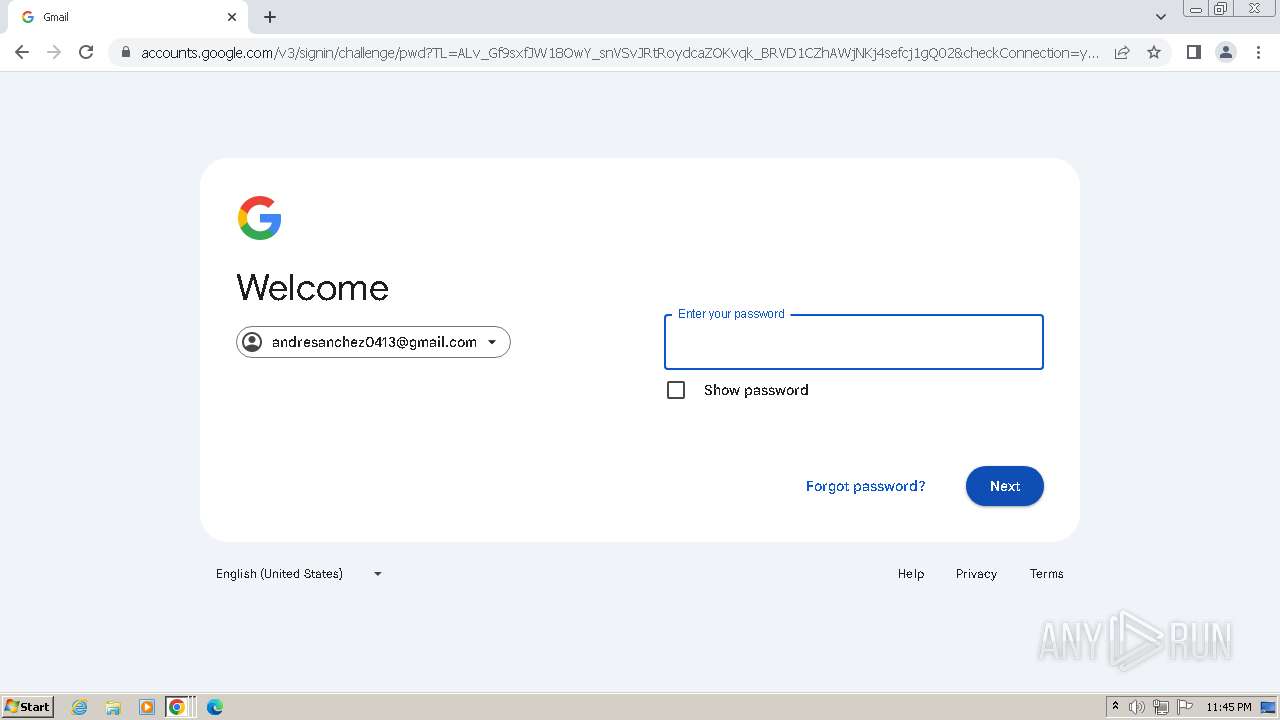Reload the current page

pyautogui.click(x=86, y=52)
